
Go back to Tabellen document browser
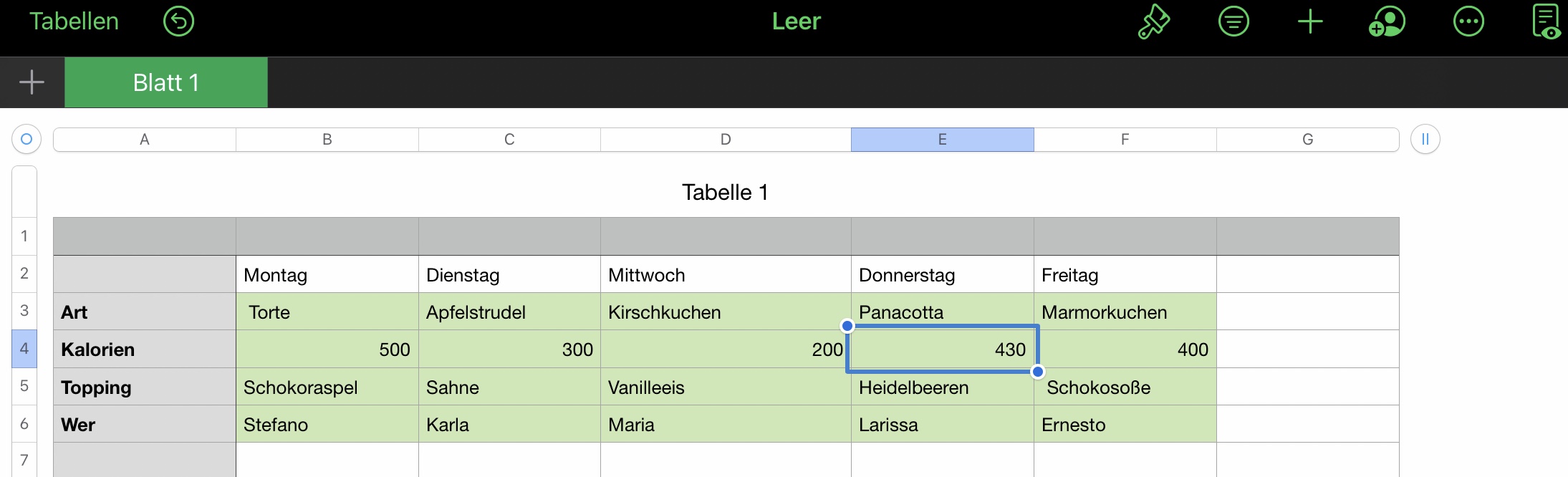[x=74, y=21]
